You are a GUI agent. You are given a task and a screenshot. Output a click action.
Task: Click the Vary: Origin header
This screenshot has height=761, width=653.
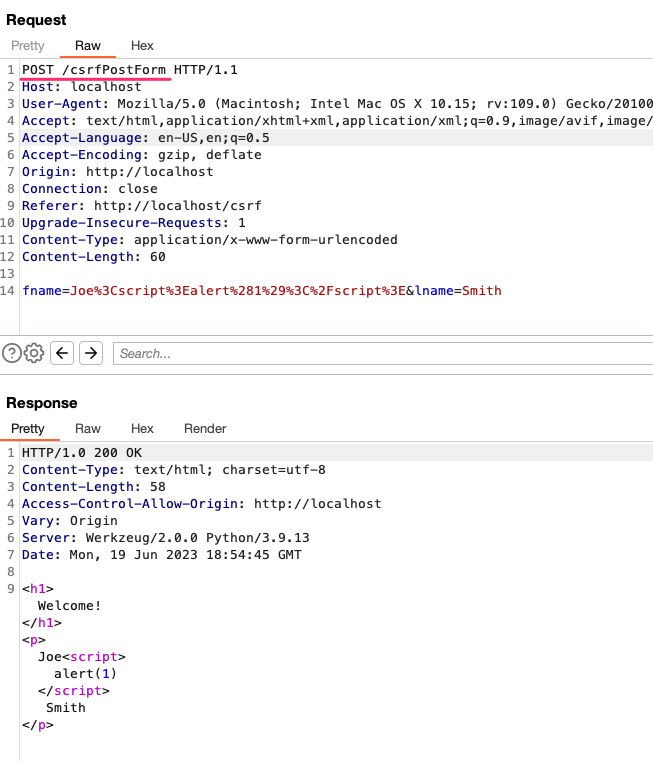[70, 521]
